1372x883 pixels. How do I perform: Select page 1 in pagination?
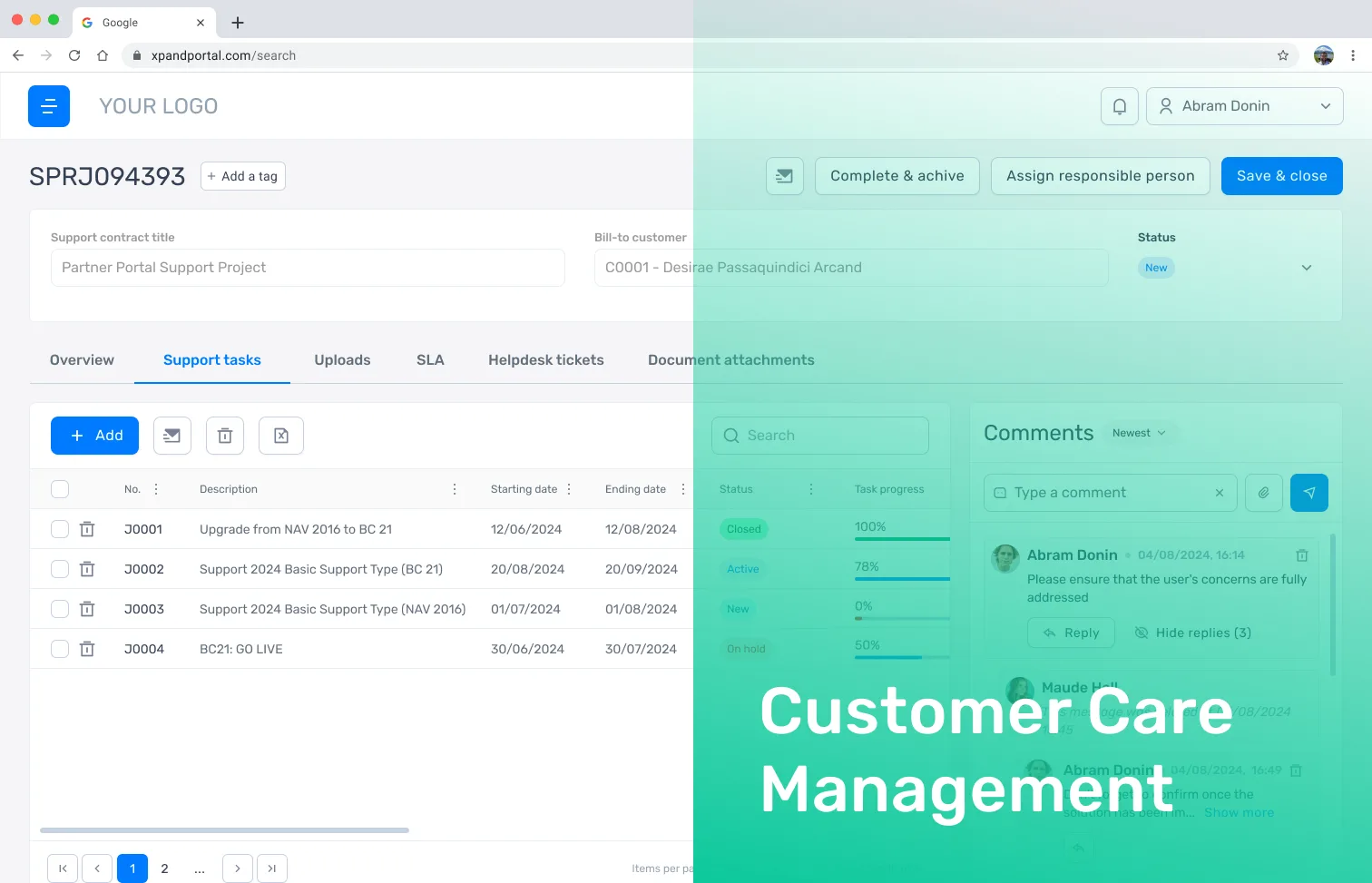tap(132, 868)
